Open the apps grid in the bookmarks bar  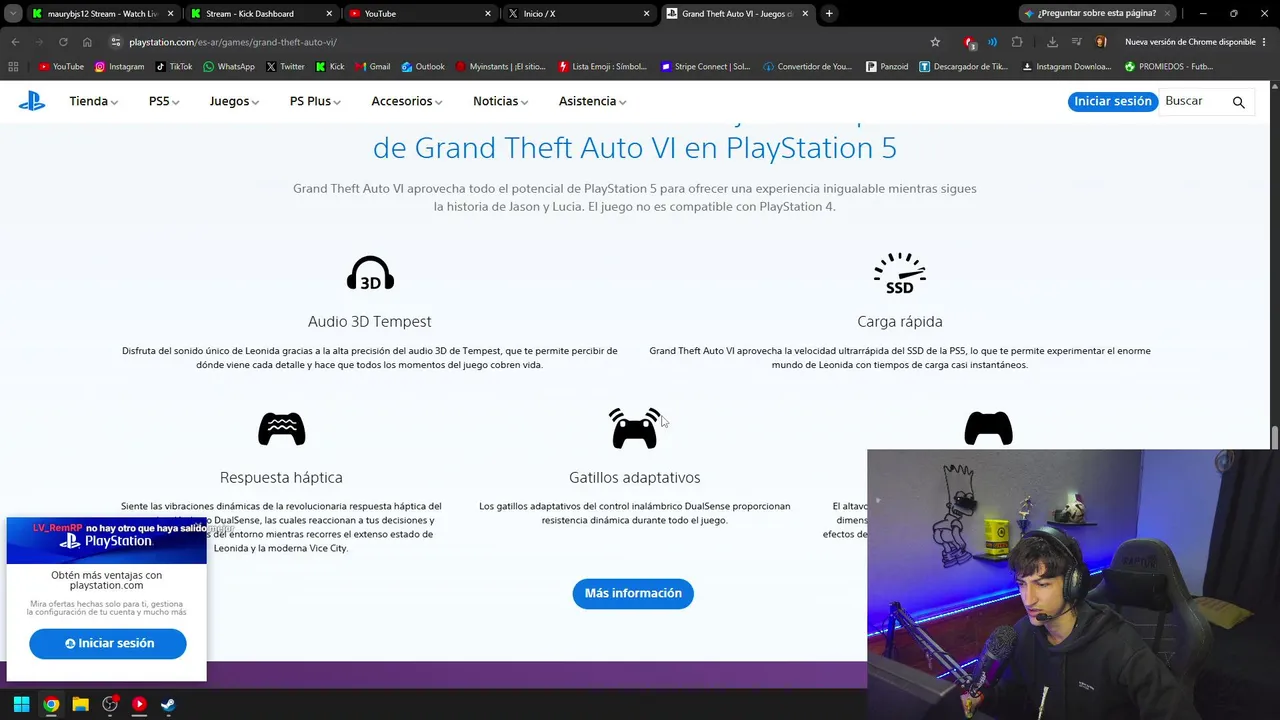[13, 67]
